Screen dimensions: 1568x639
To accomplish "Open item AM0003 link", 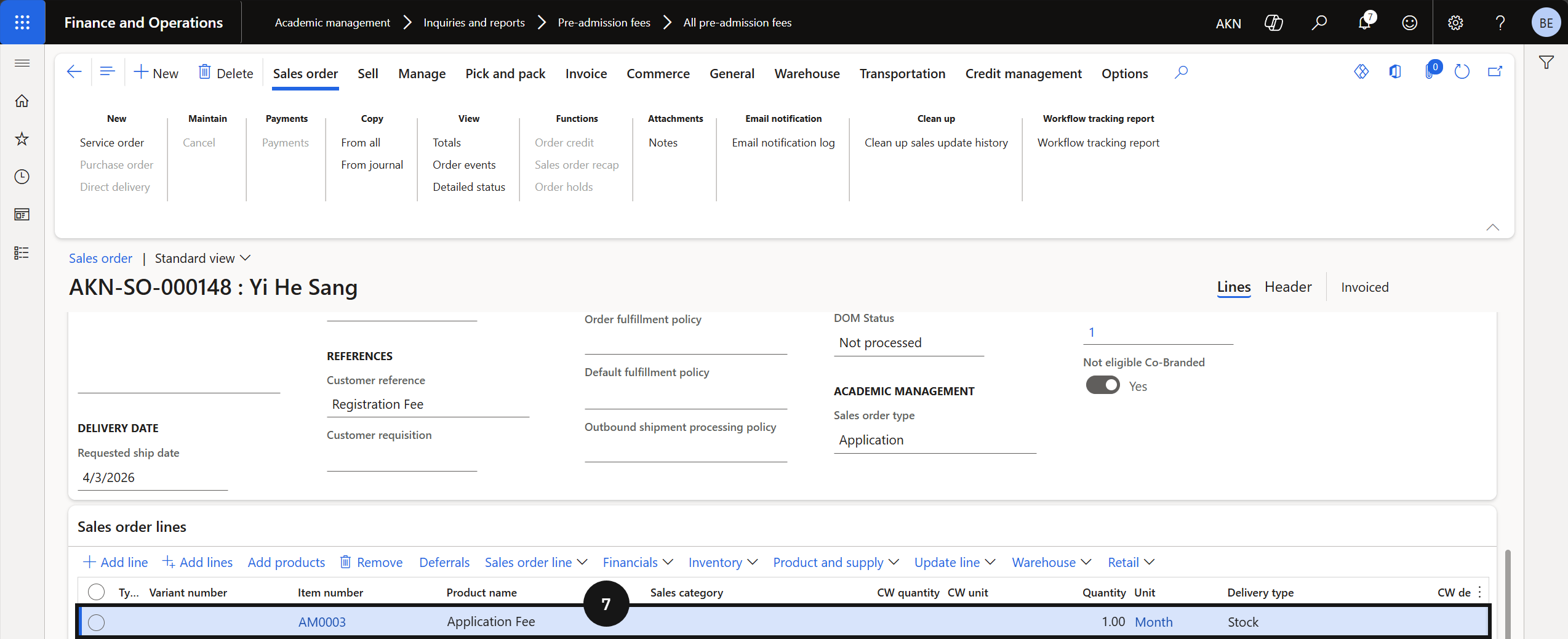I will point(322,622).
